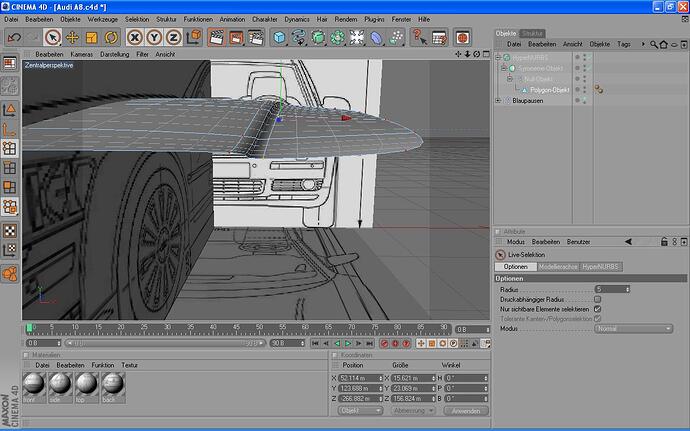Click the Radius value stepper
Image resolution: width=690 pixels, height=431 pixels.
click(628, 289)
